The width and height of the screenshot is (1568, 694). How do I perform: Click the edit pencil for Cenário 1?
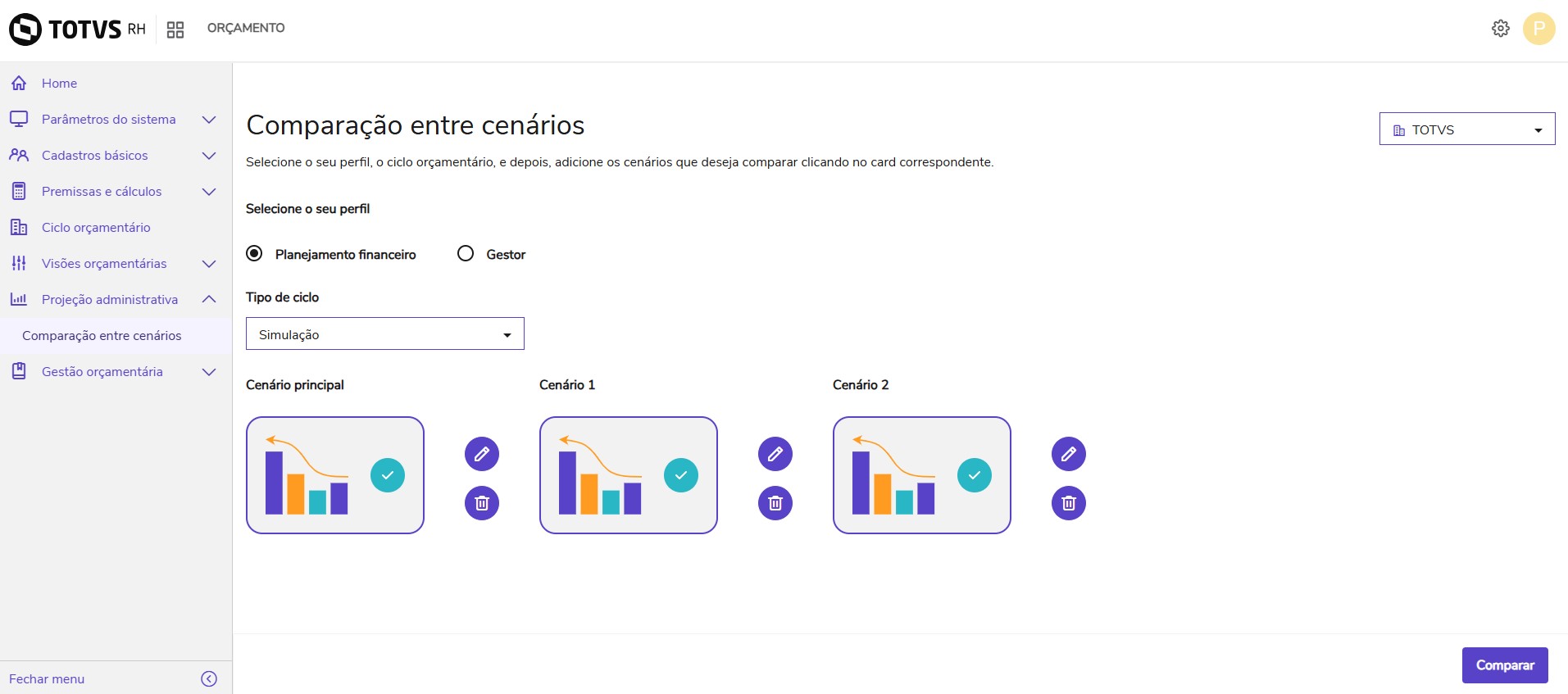pyautogui.click(x=775, y=454)
